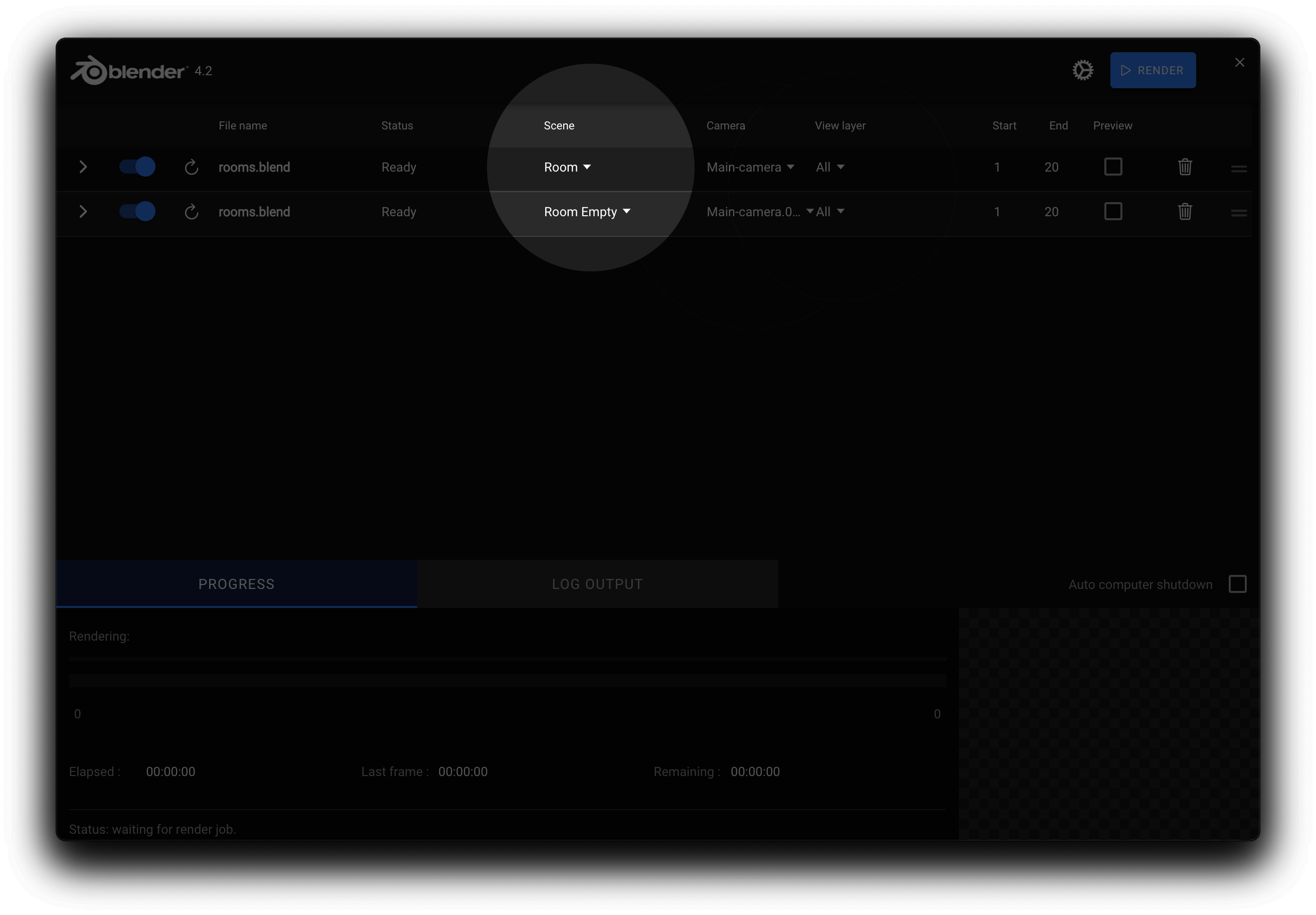Click the Blender render queue settings icon
This screenshot has width=1316, height=915.
(1083, 70)
